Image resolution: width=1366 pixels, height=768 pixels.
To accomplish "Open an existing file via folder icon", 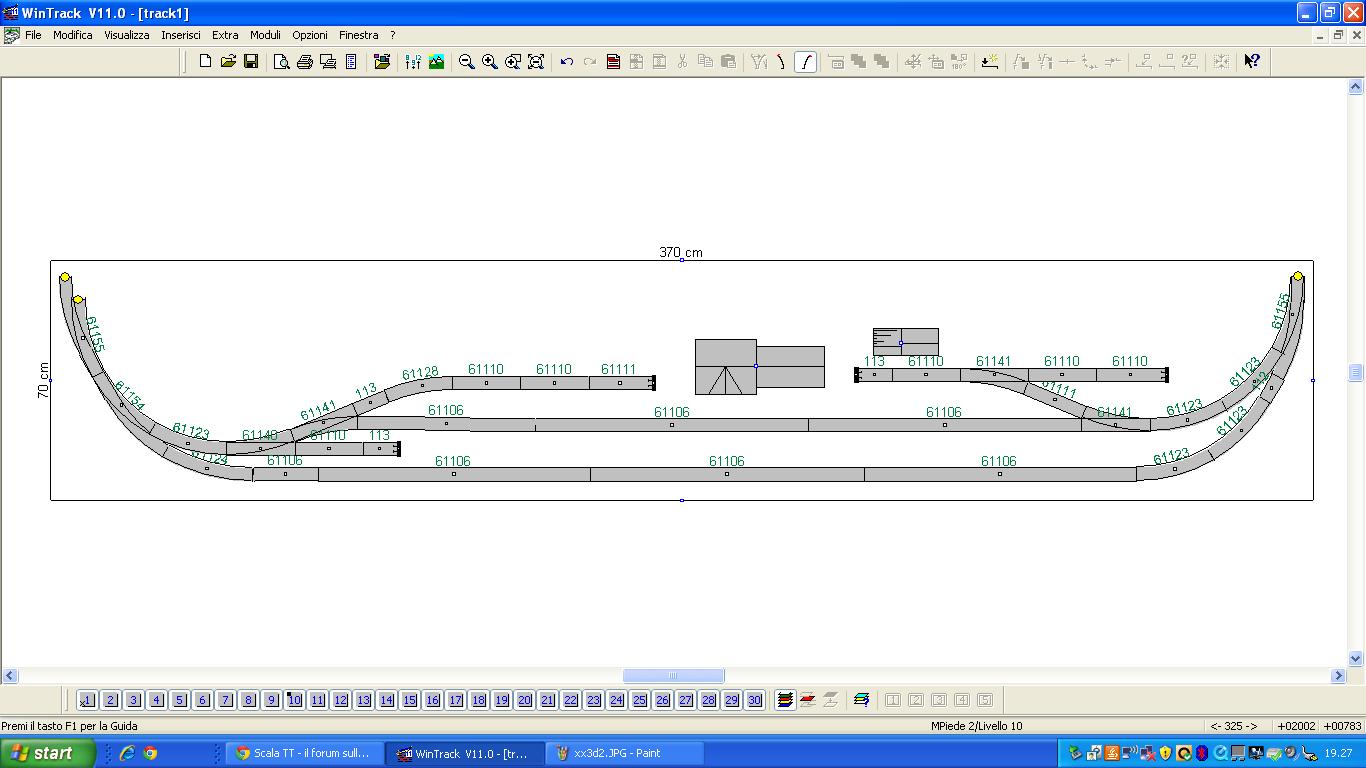I will point(228,61).
